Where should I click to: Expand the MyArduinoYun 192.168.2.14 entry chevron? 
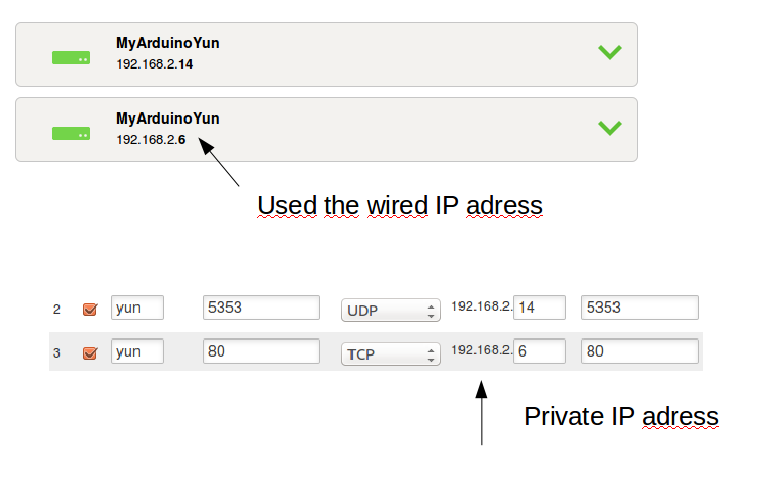(609, 52)
